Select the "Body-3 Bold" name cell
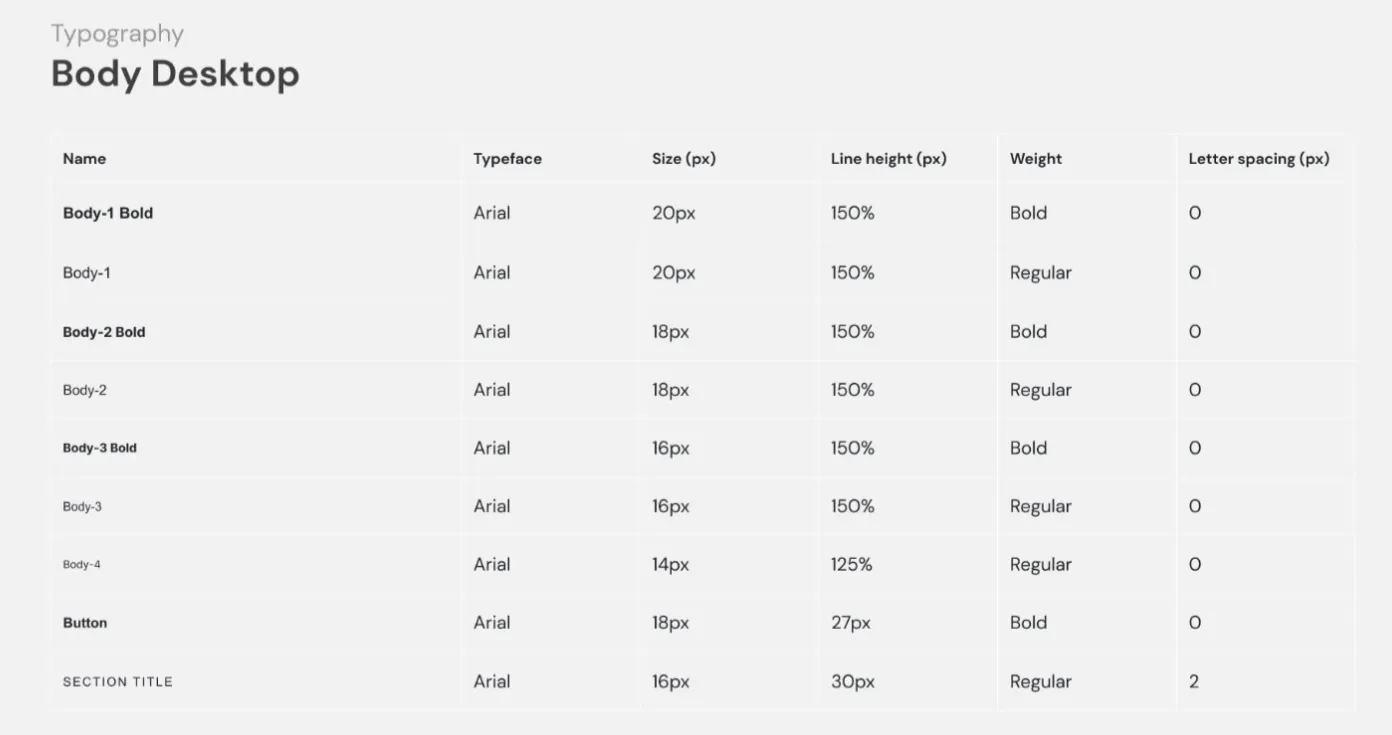The width and height of the screenshot is (1392, 735). pyautogui.click(x=100, y=448)
